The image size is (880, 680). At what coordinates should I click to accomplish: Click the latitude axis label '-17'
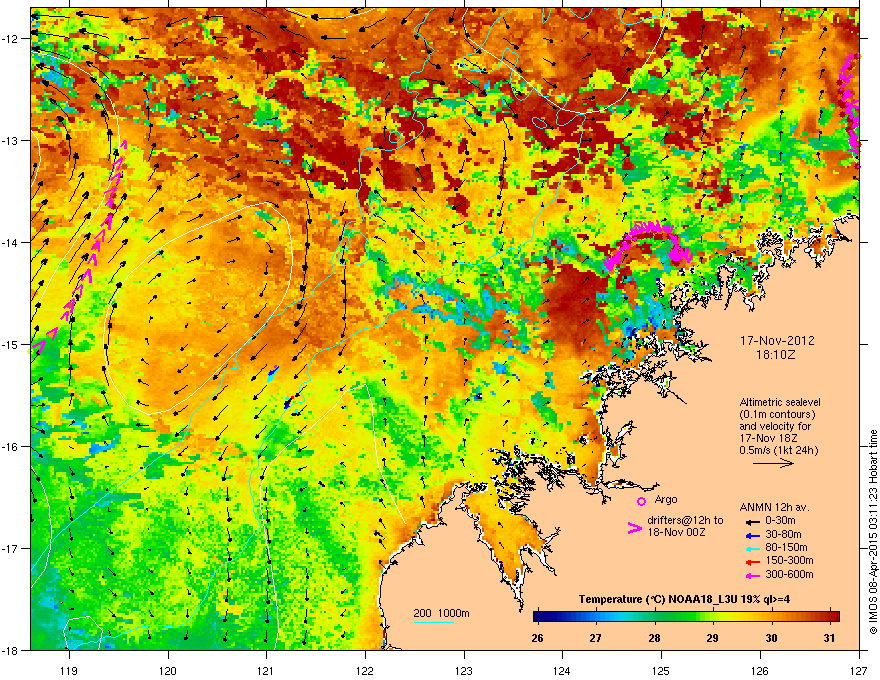(11, 549)
